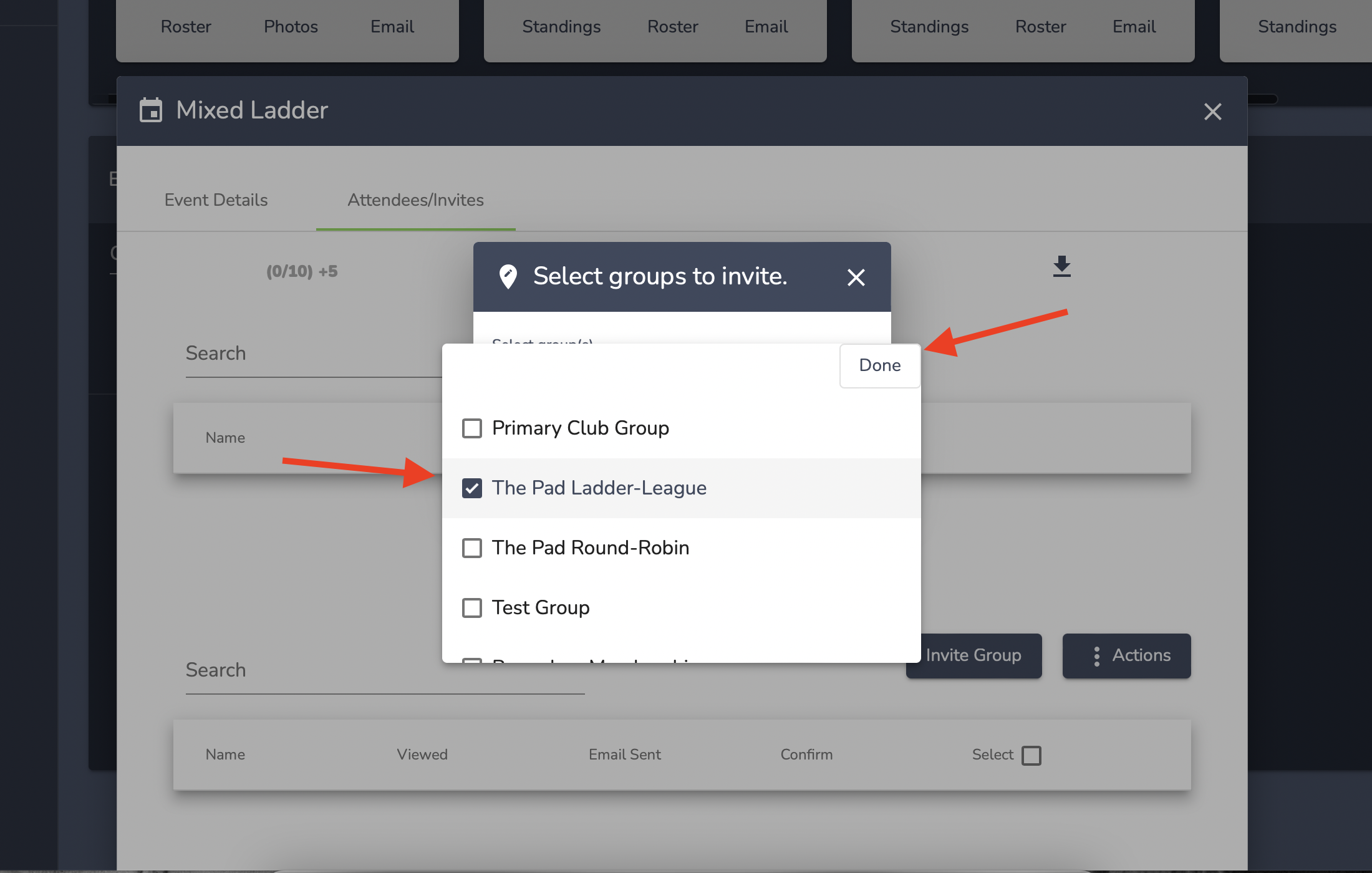Screen dimensions: 1372x873
Task: Click the calendar icon beside Mixed Ladder
Action: point(151,110)
